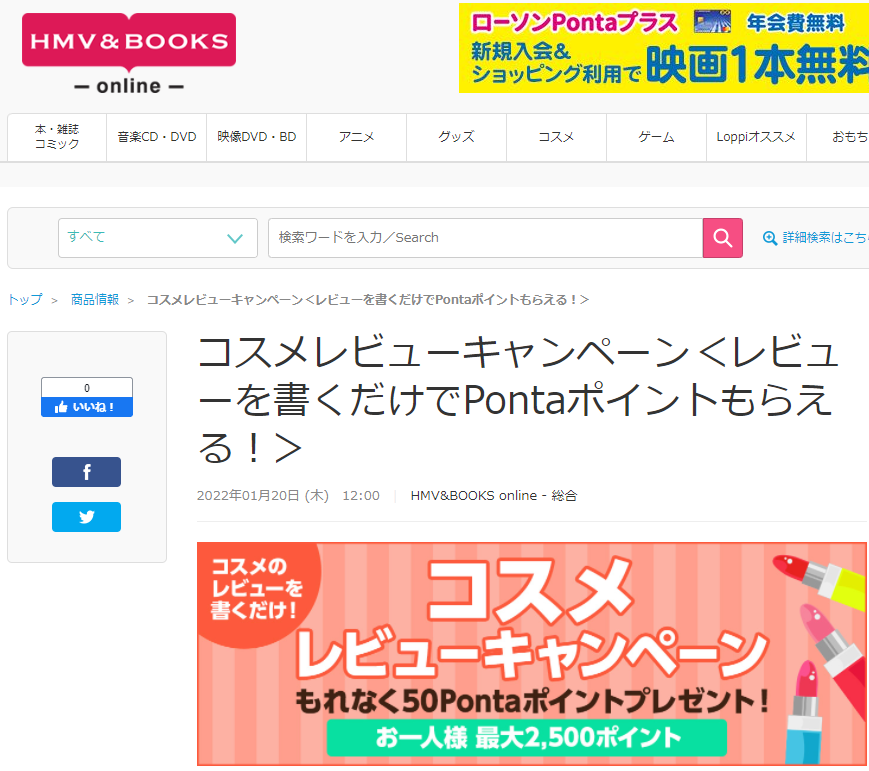869x771 pixels.
Task: Click the 検索ワードを入力 search field
Action: tap(485, 238)
